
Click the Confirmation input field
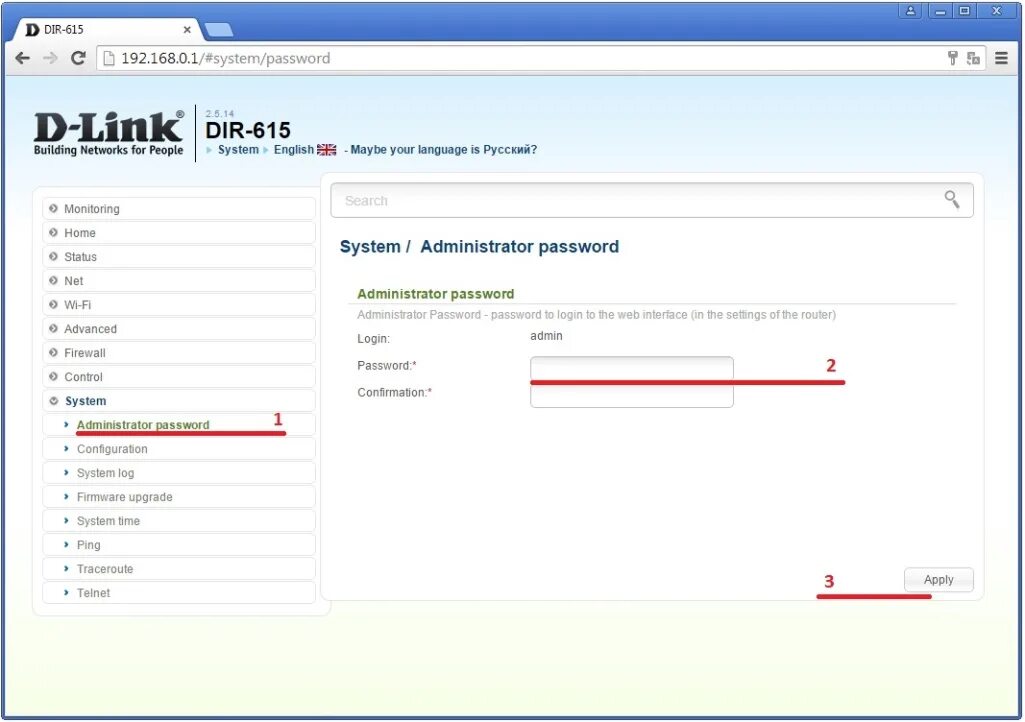[x=631, y=396]
